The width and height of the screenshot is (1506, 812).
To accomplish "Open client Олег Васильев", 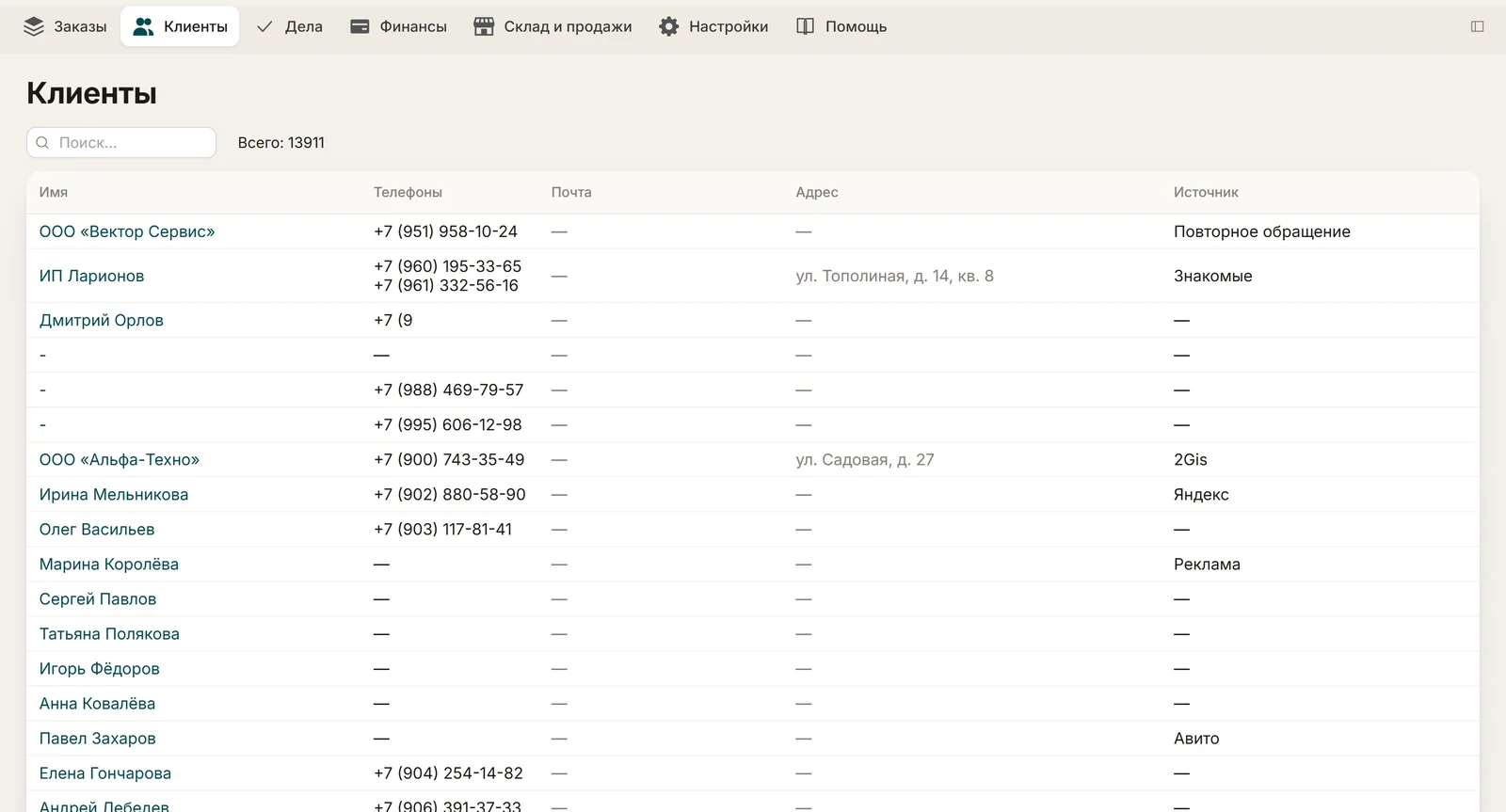I will click(97, 529).
